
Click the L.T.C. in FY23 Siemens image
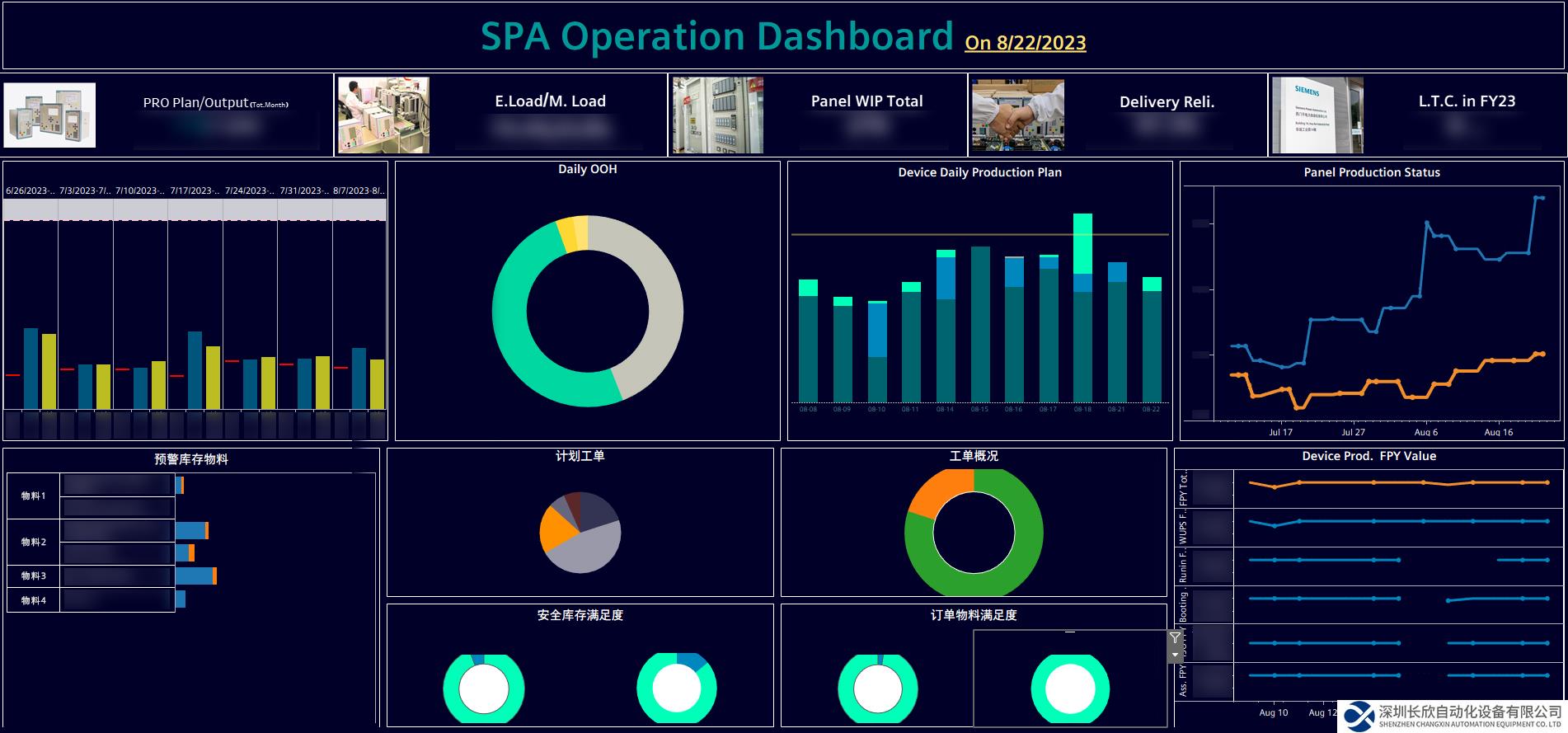coord(1317,115)
